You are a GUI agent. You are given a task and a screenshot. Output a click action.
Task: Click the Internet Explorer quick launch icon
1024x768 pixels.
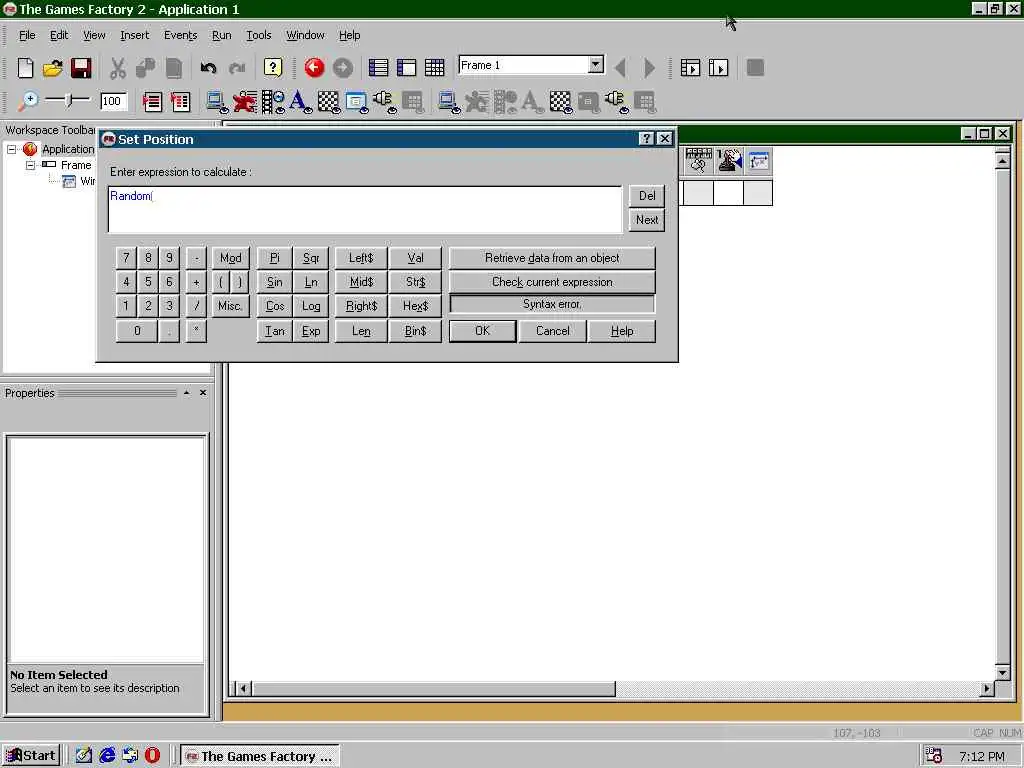point(107,756)
